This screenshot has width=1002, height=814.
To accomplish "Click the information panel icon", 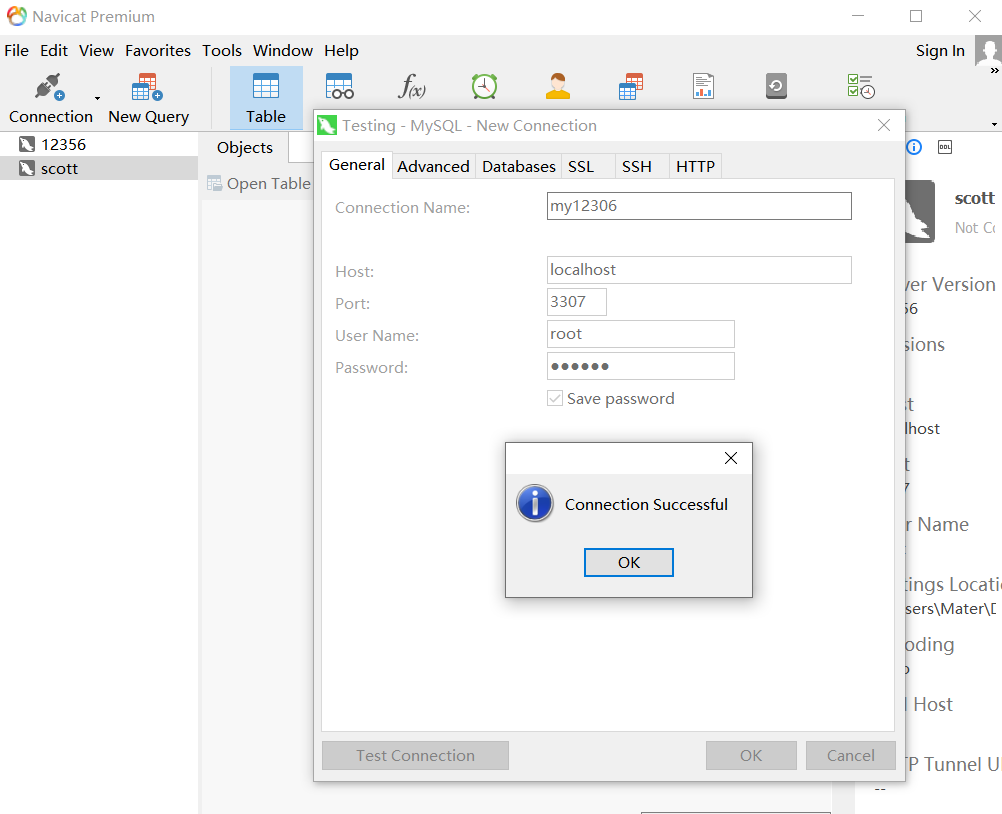I will (x=914, y=148).
